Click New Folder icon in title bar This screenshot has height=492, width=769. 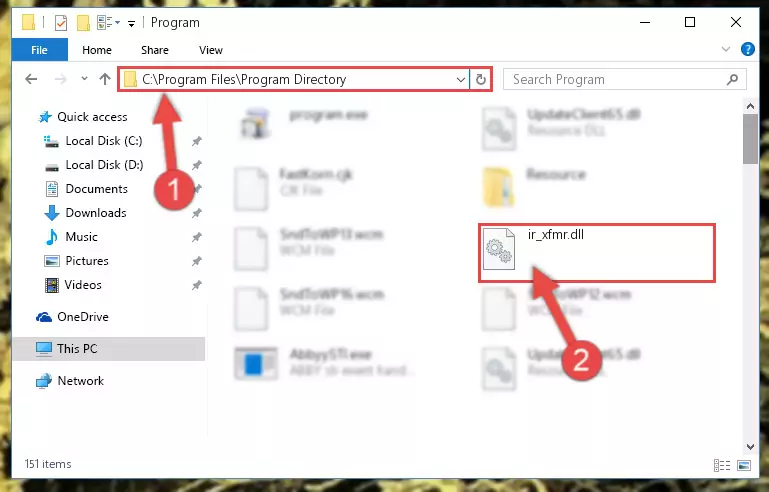click(x=83, y=23)
